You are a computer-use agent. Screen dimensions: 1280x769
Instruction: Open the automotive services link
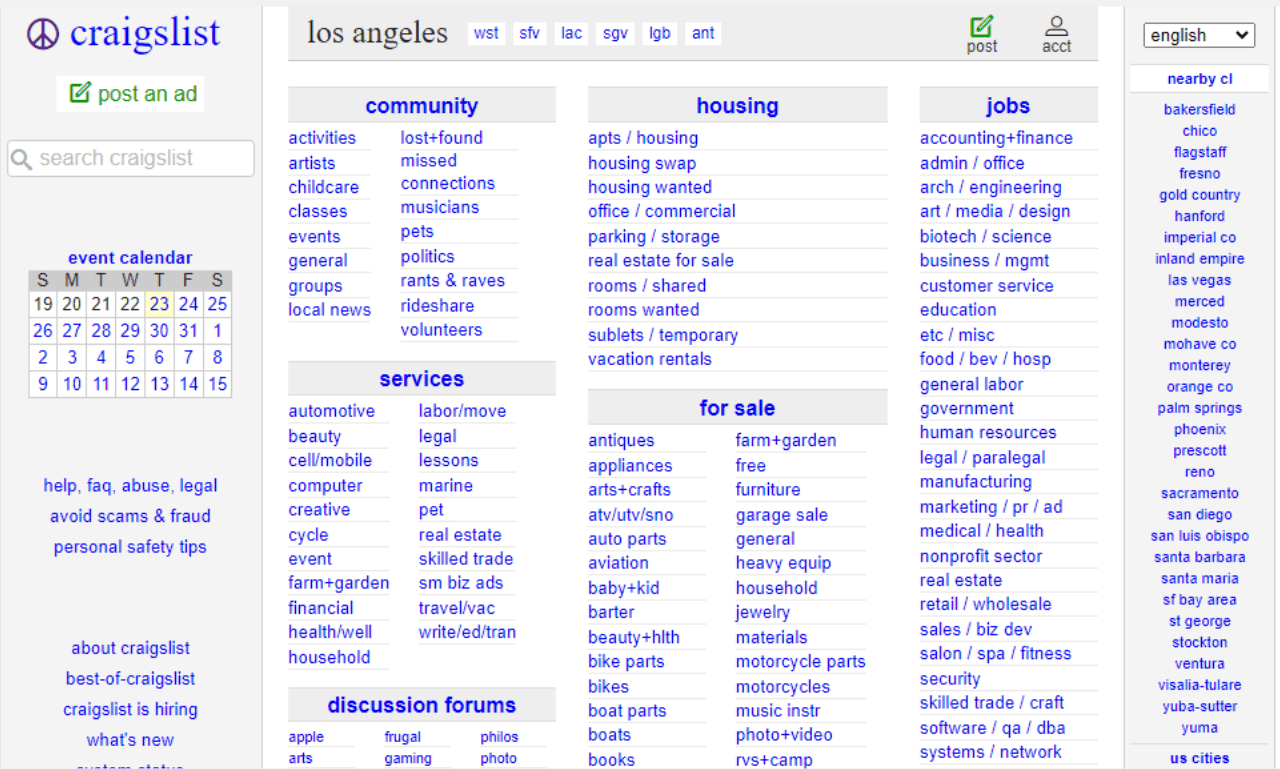tap(331, 411)
